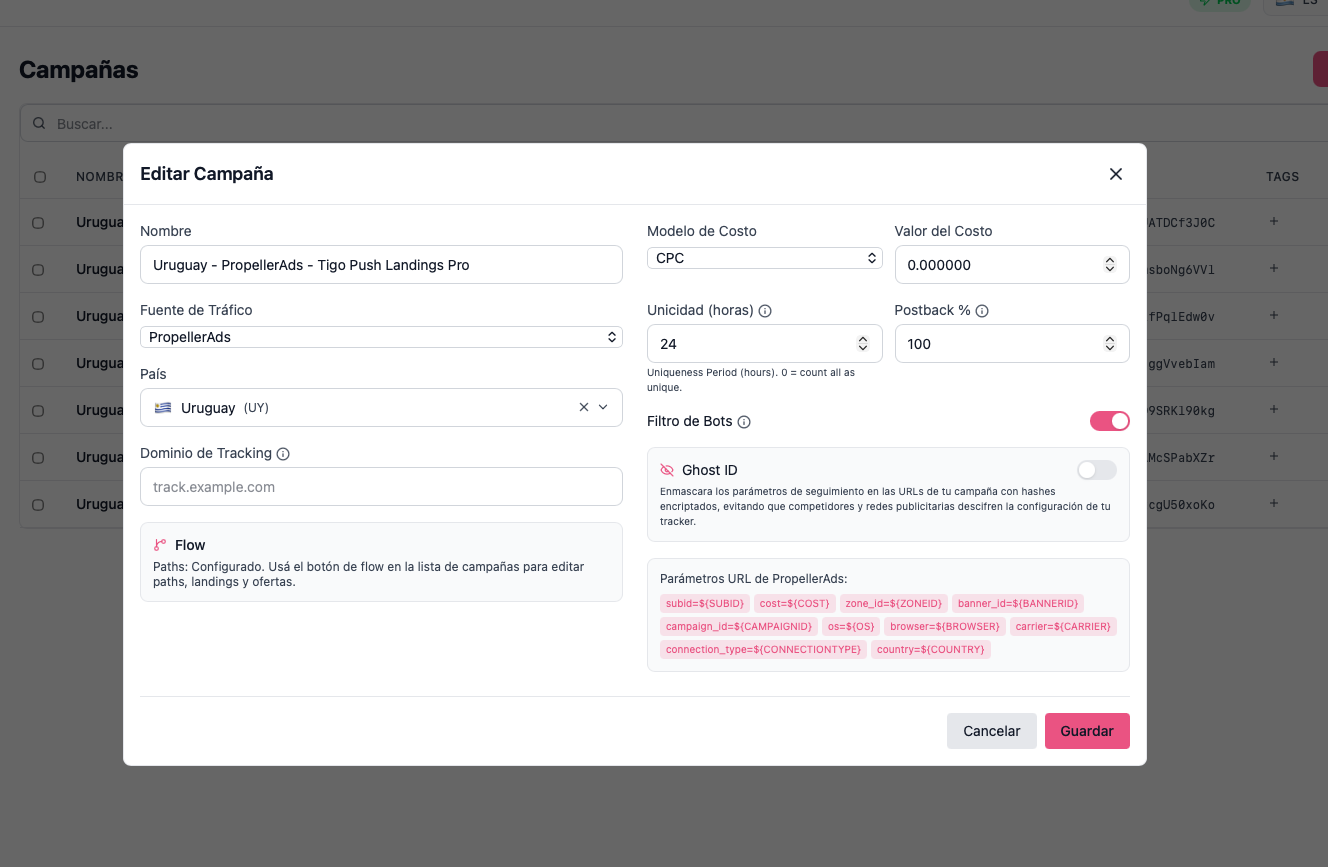The height and width of the screenshot is (867, 1328).
Task: Click the country=${COUNTRY} parameter chip
Action: [x=931, y=650]
